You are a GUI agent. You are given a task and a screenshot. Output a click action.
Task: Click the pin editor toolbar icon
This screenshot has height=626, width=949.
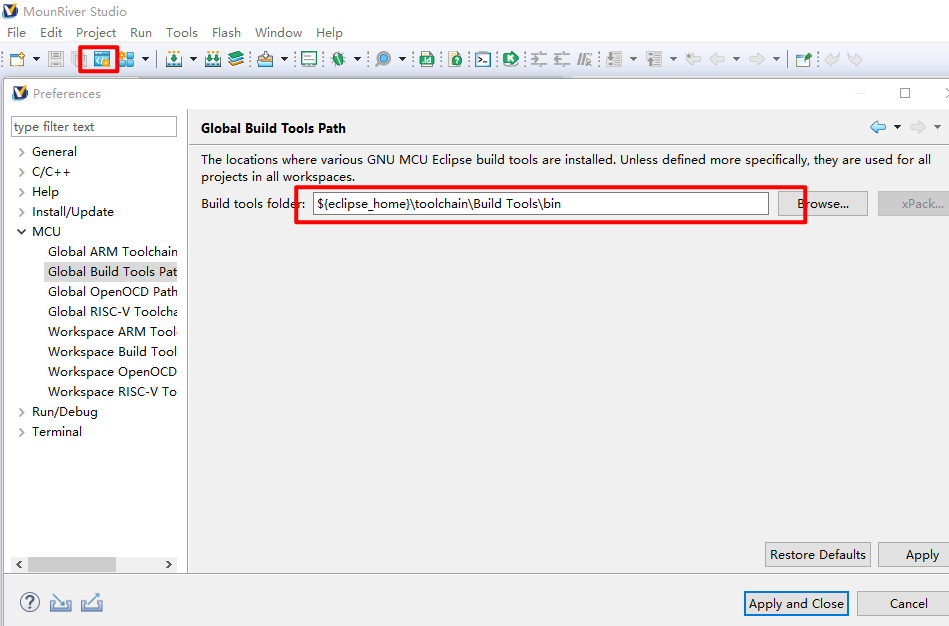pyautogui.click(x=802, y=59)
